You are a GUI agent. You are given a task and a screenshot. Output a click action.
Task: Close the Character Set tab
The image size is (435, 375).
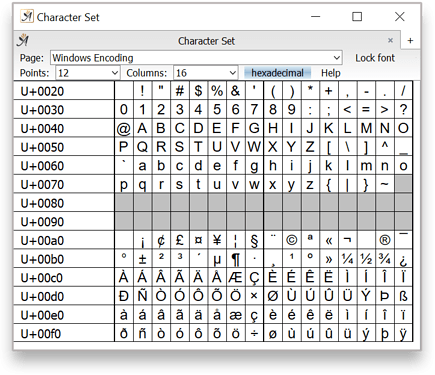pyautogui.click(x=390, y=40)
